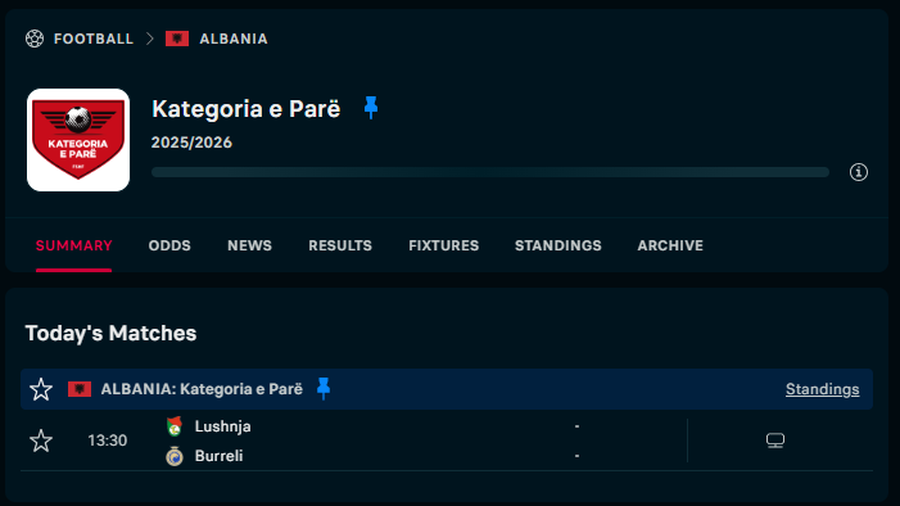This screenshot has width=900, height=506.
Task: Star the Lushnja vs Burreli match
Action: point(41,440)
